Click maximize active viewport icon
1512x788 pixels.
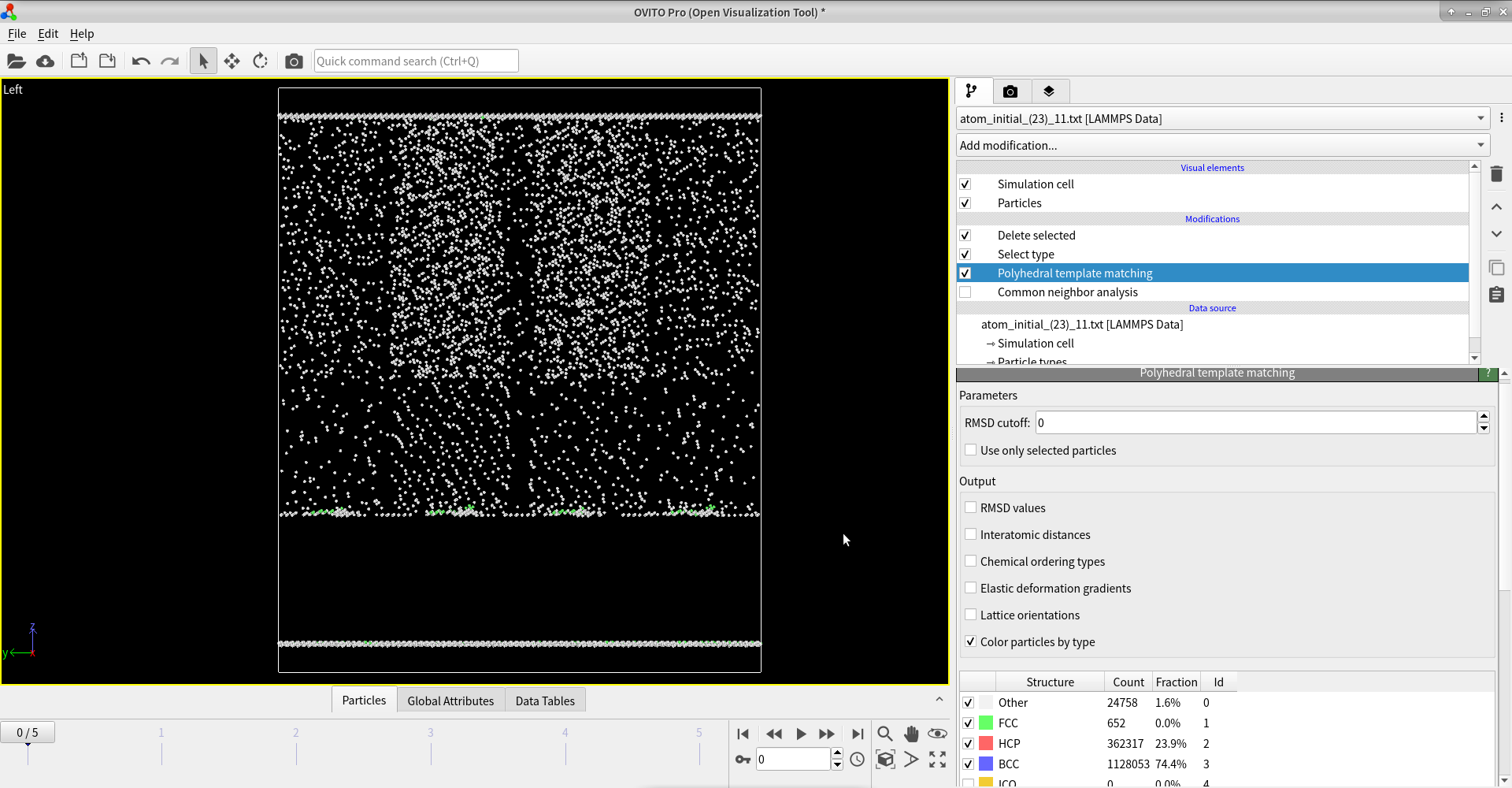937,760
